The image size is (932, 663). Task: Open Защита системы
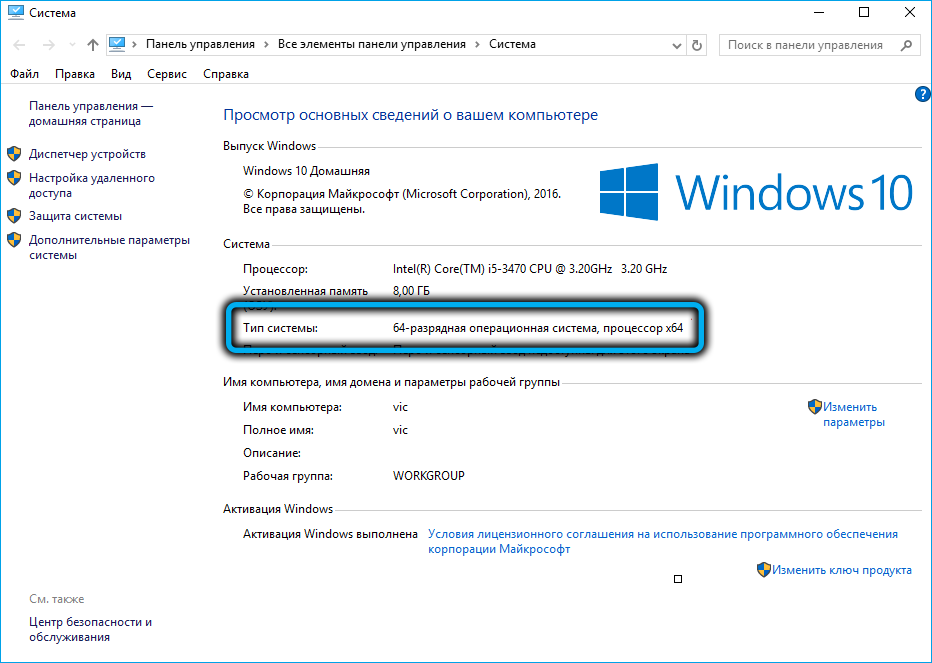tap(75, 216)
